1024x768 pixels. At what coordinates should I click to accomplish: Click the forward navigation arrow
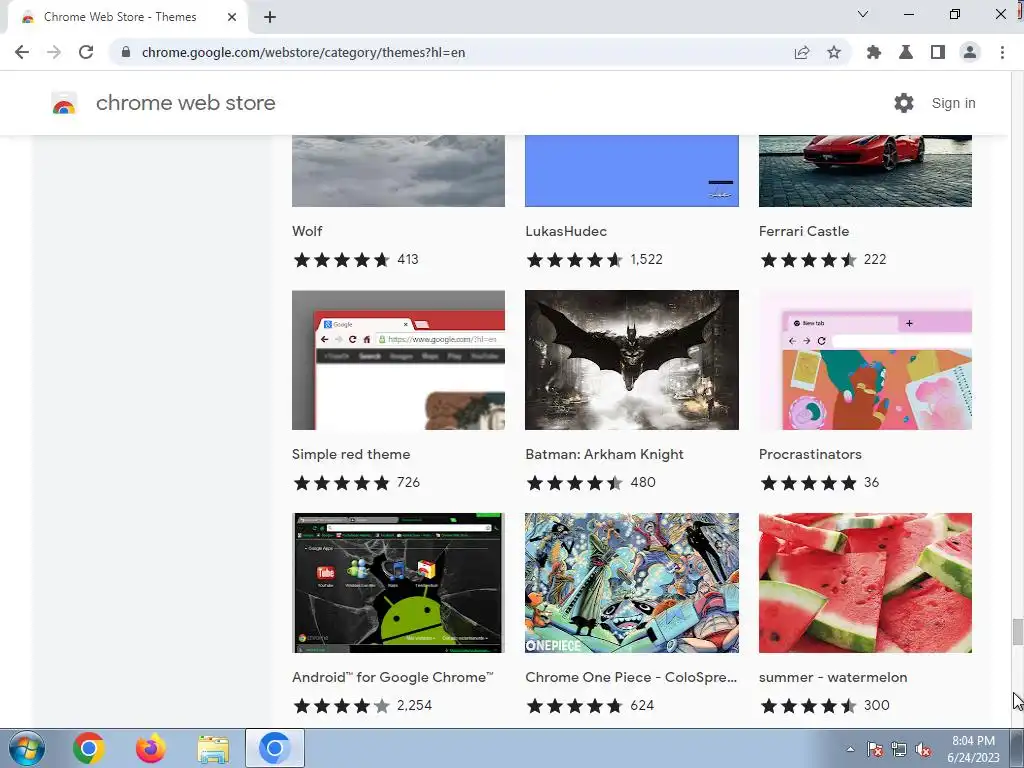point(54,52)
